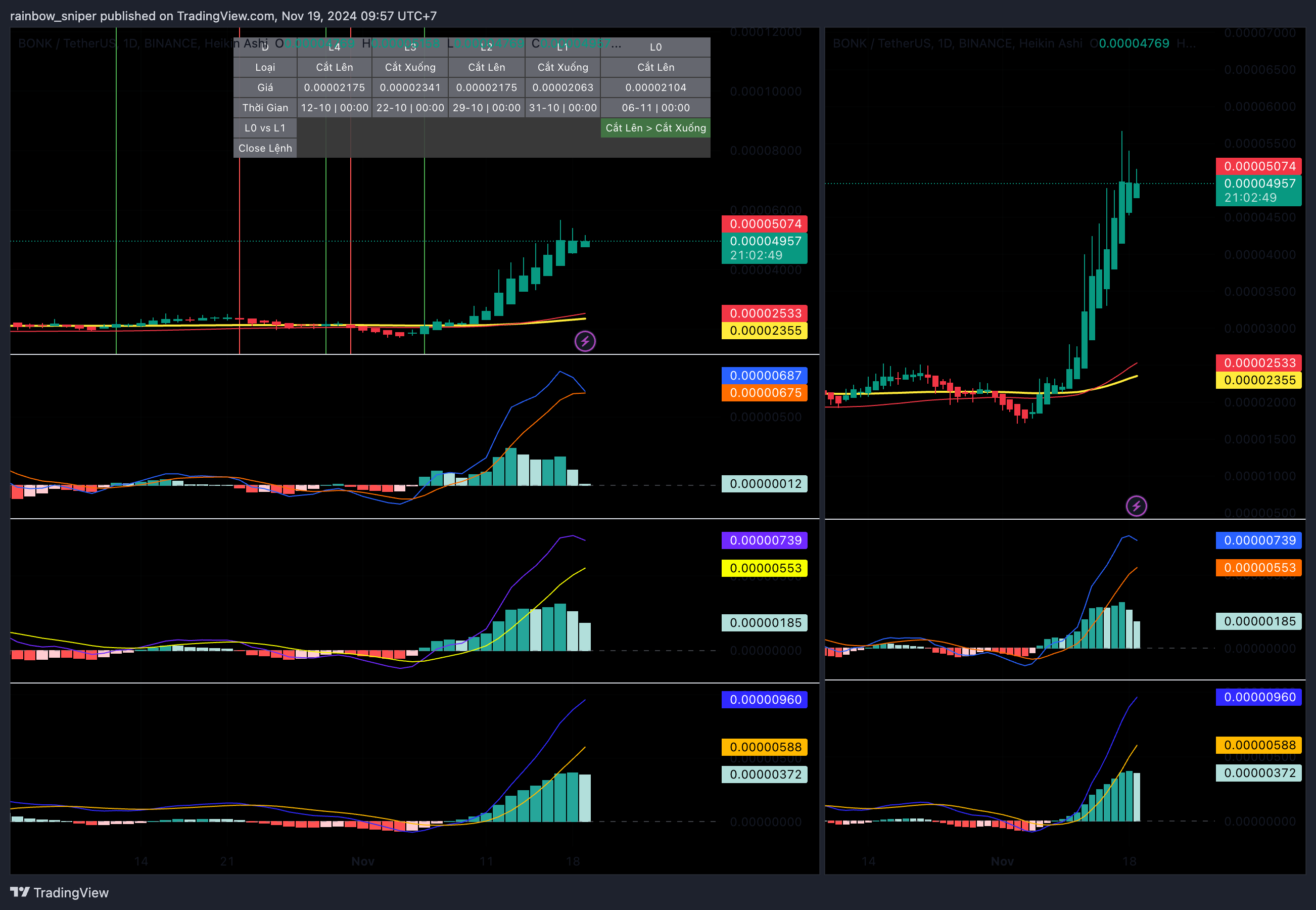1316x910 pixels.
Task: Click blue 0.00000739 label in right pane
Action: tap(1258, 540)
